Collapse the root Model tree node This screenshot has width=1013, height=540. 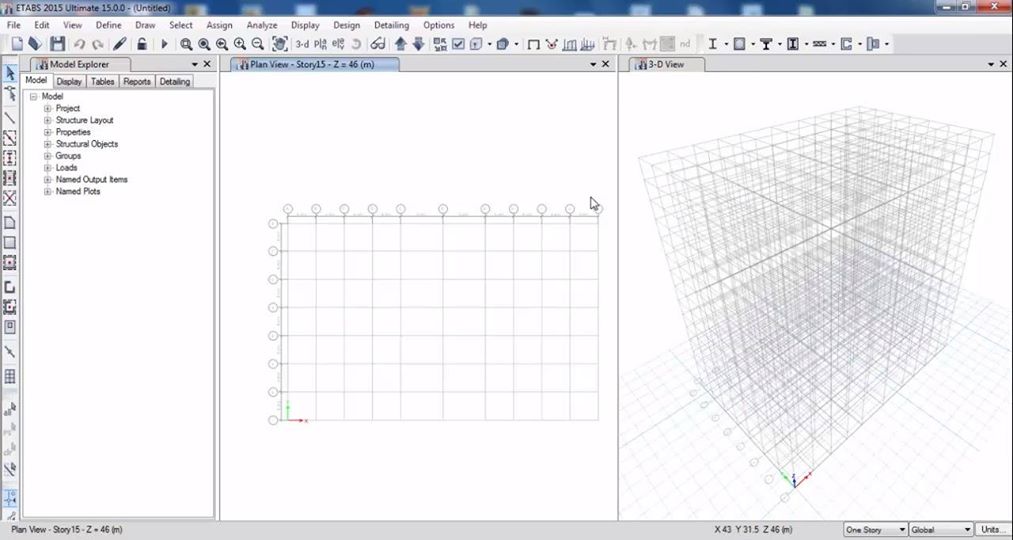(33, 96)
